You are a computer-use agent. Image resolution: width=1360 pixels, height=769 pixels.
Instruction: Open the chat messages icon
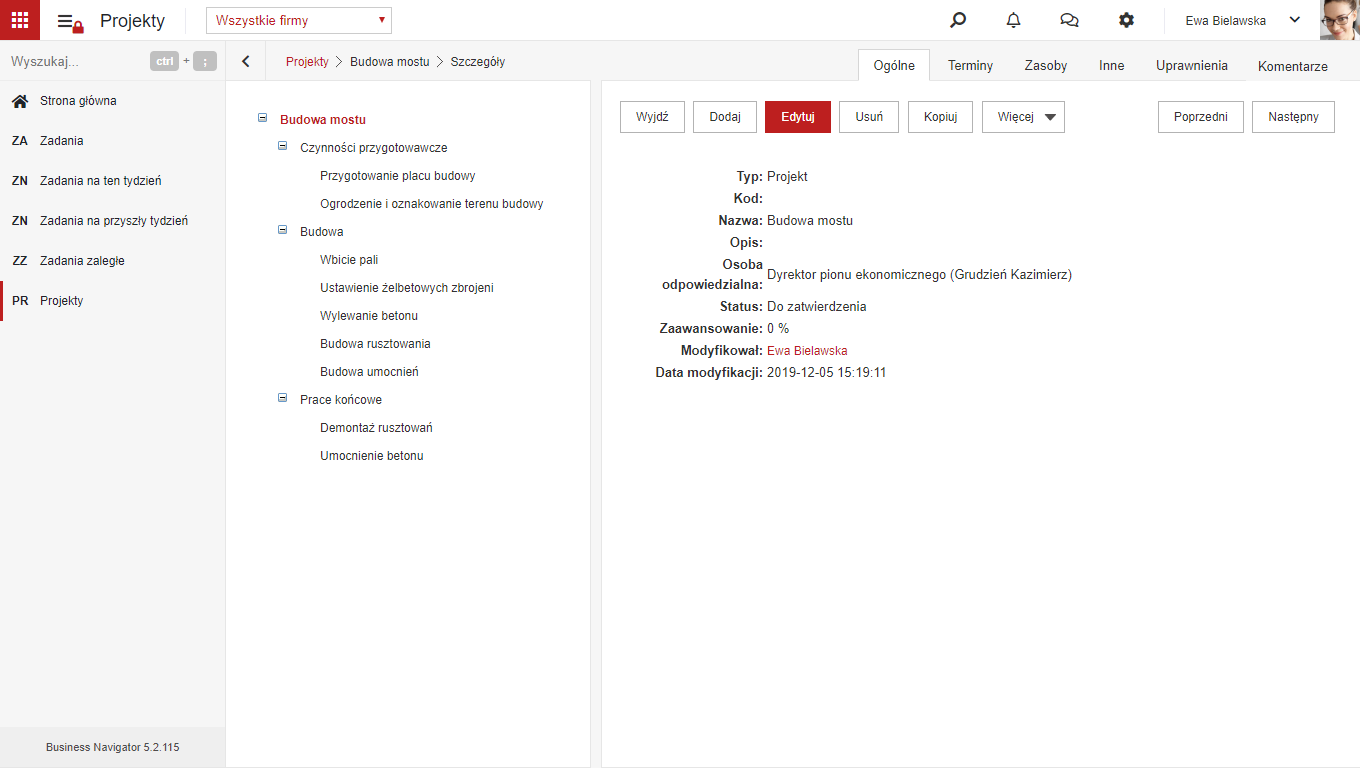point(1069,20)
